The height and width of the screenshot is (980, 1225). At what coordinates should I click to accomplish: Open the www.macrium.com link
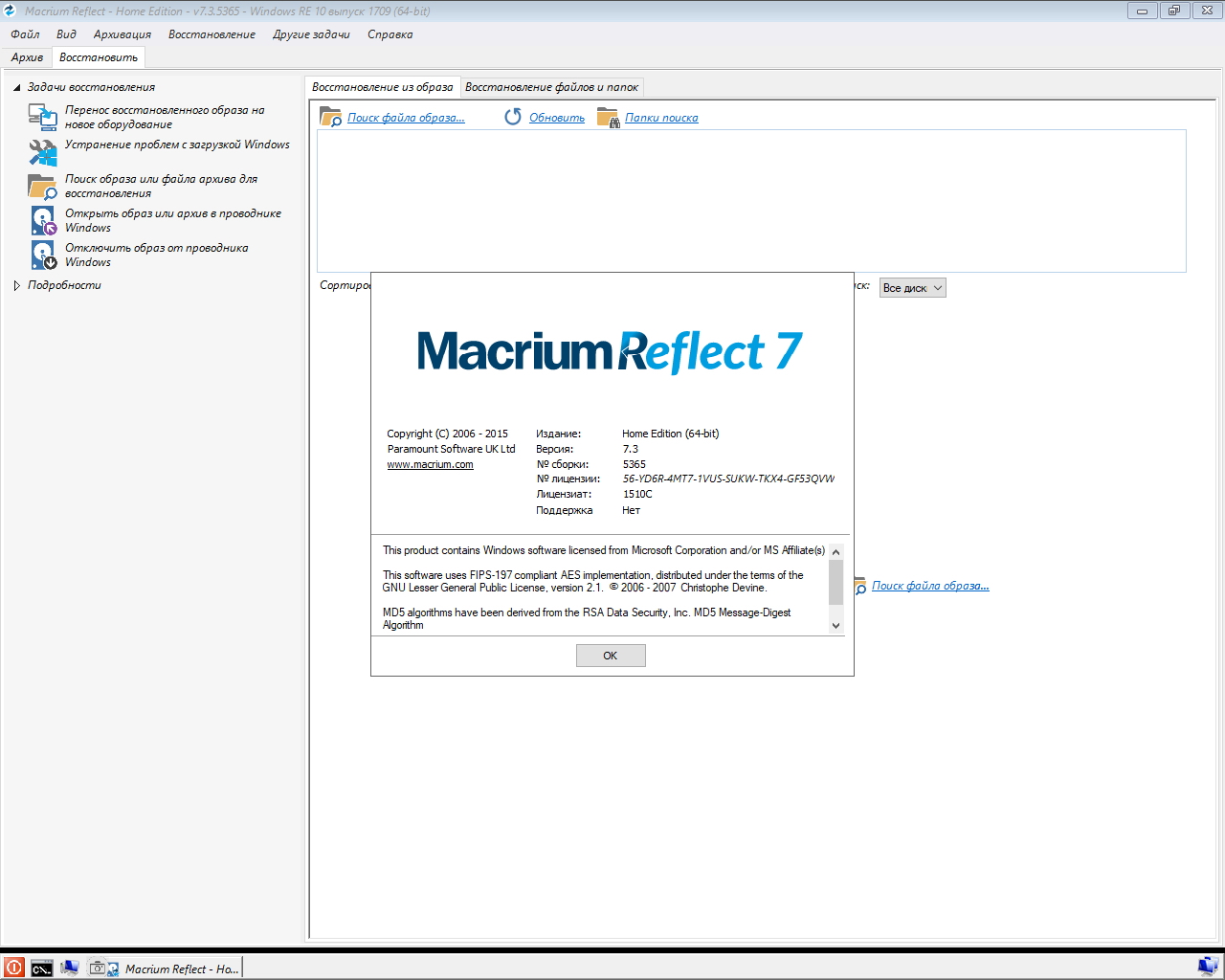pyautogui.click(x=430, y=464)
